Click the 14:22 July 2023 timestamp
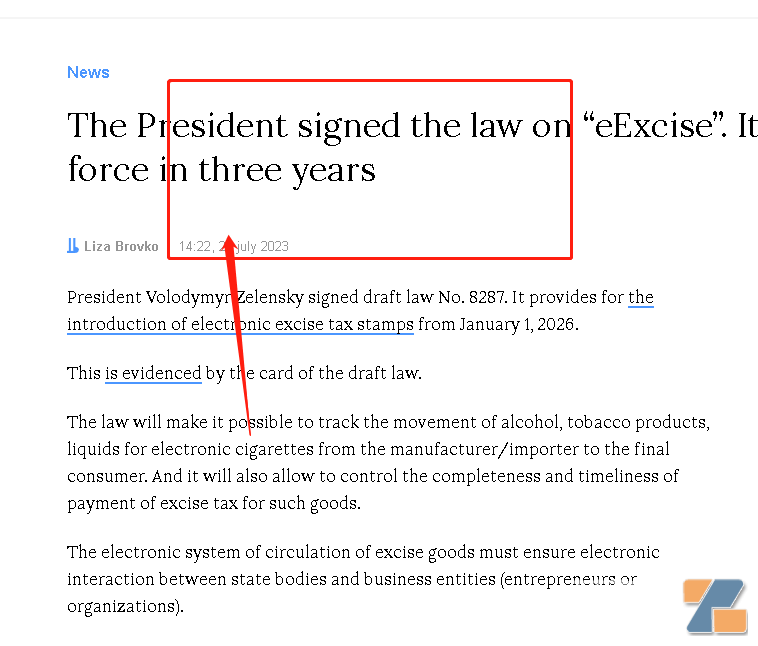The width and height of the screenshot is (758, 646). tap(233, 246)
